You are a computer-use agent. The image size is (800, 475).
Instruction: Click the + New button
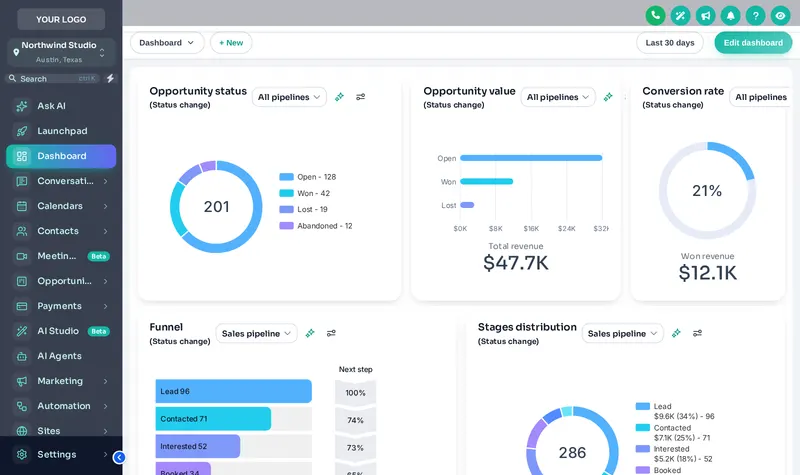click(231, 43)
